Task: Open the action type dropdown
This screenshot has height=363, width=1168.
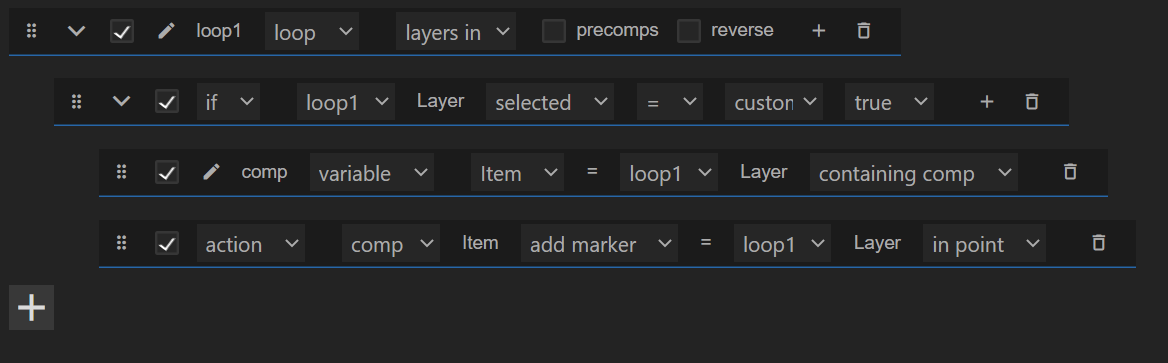Action: pyautogui.click(x=250, y=244)
